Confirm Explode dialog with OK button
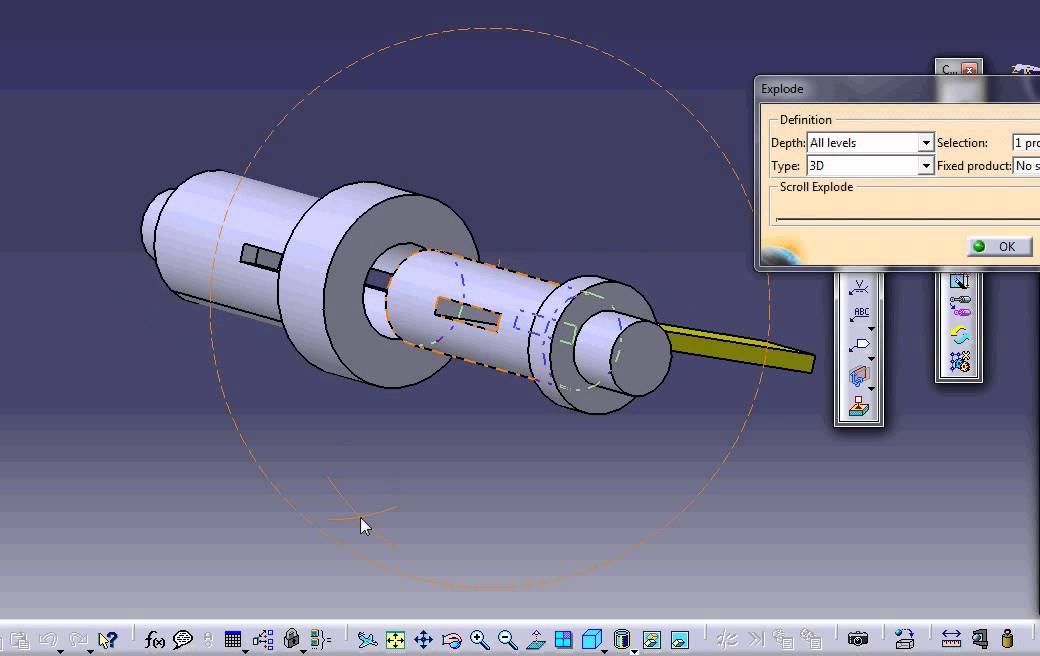 click(x=1000, y=247)
